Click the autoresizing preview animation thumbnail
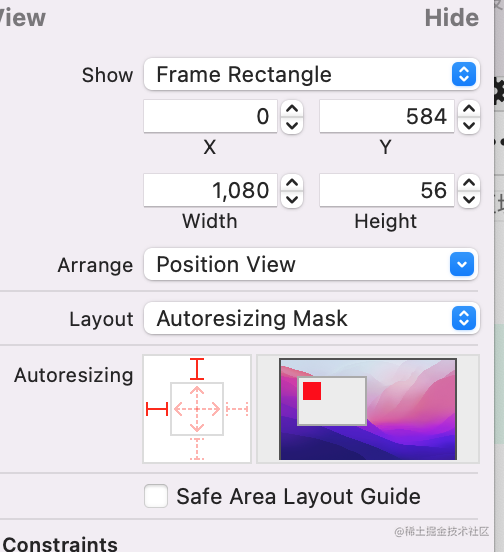Screen dimensions: 504x552 coord(368,409)
